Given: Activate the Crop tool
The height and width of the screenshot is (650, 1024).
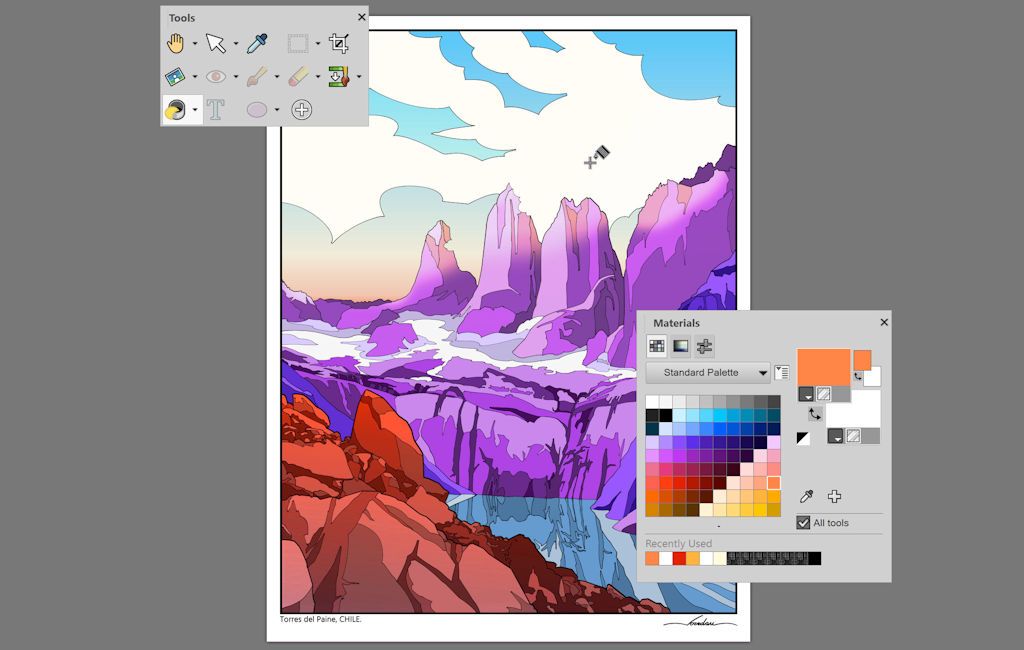Looking at the screenshot, I should coord(340,42).
